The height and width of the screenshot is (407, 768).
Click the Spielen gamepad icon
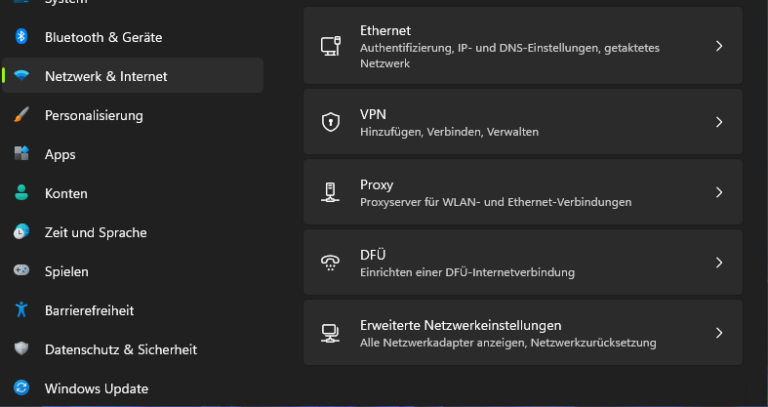[21, 271]
